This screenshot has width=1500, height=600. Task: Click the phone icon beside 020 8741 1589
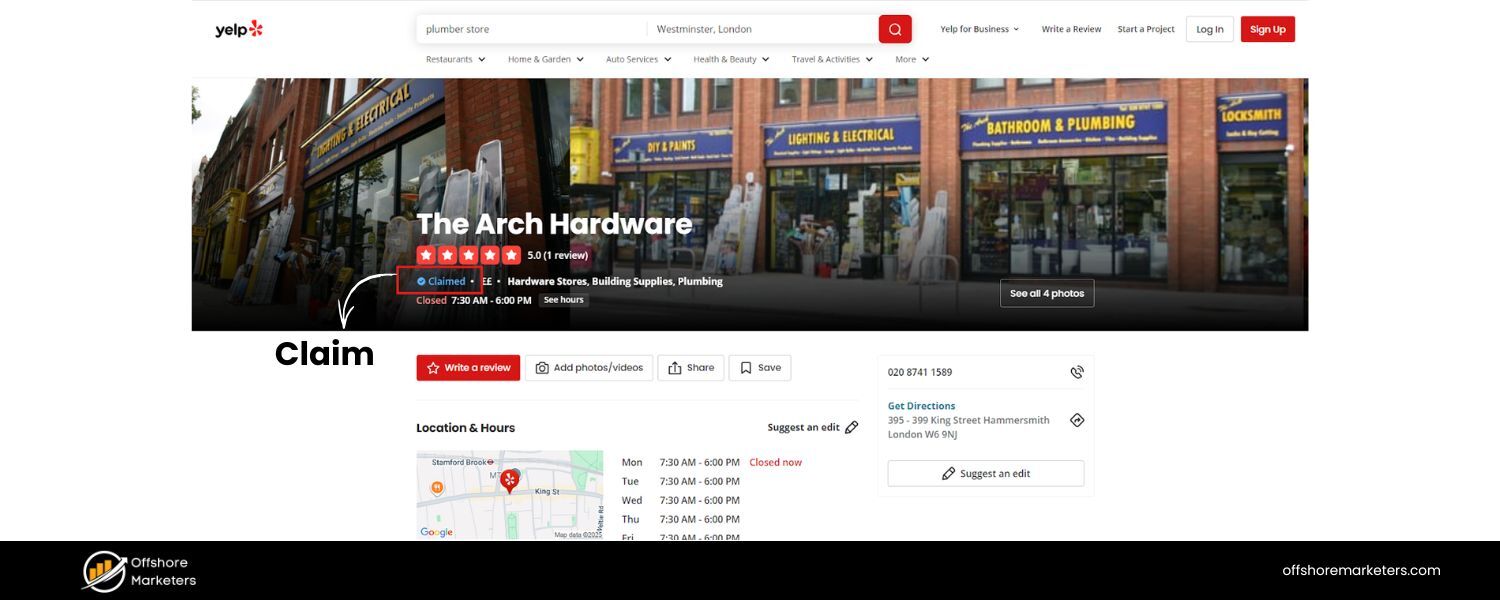(1076, 371)
